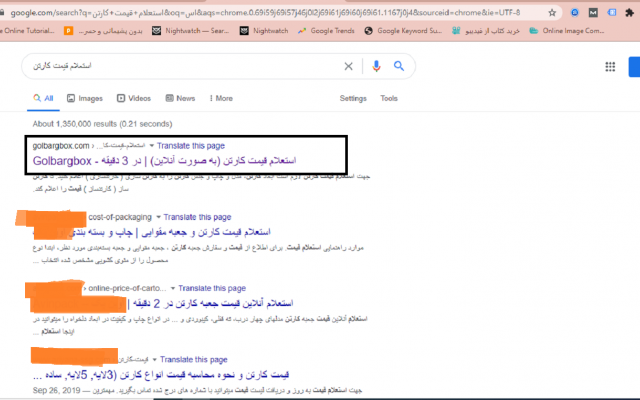The height and width of the screenshot is (400, 640).
Task: Open the Google apps grid
Action: pos(610,67)
